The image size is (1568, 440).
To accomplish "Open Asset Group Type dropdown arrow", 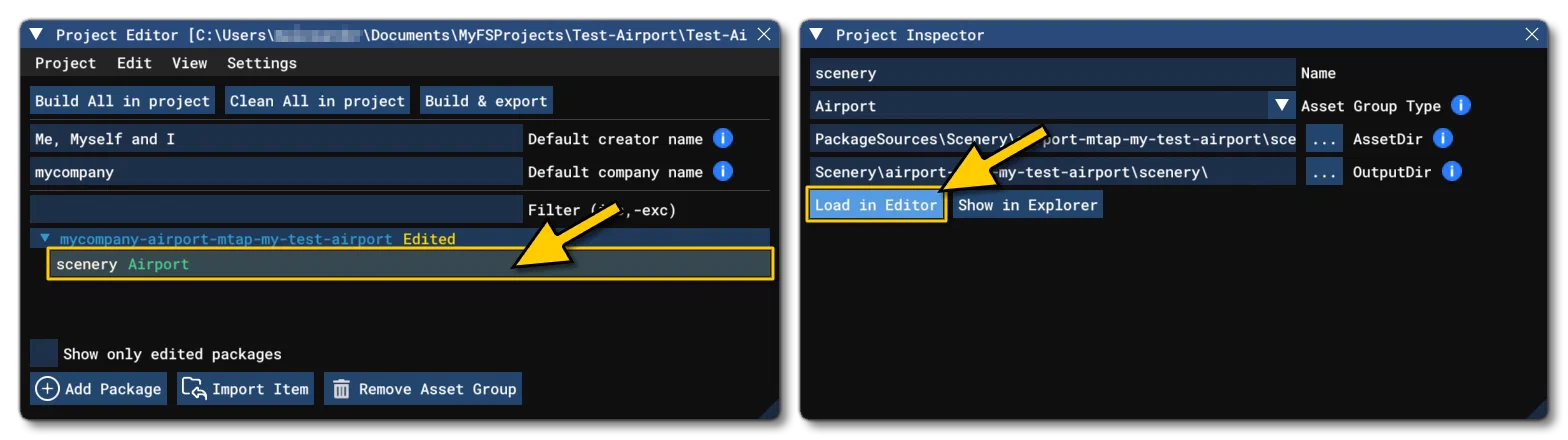I will coord(1281,105).
